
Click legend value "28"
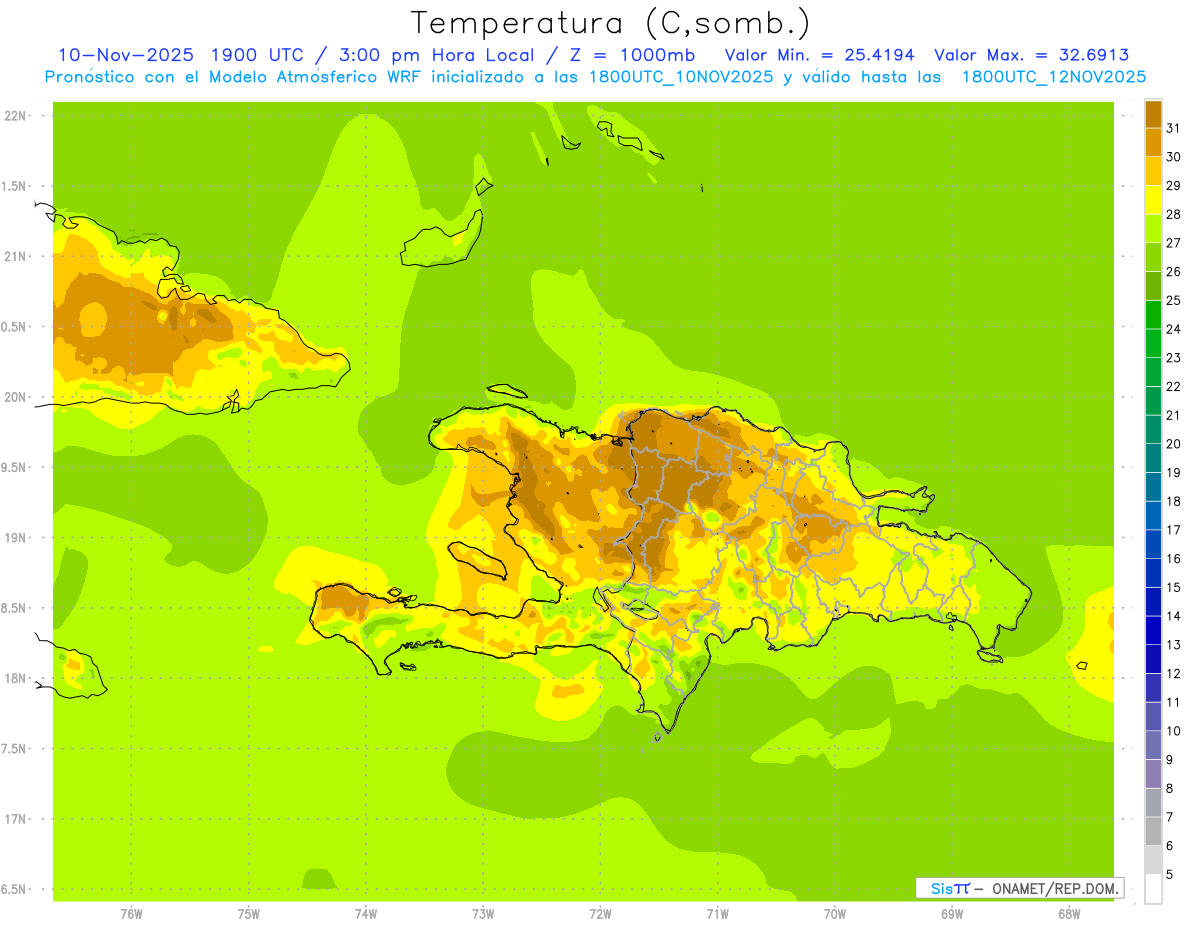[1174, 214]
